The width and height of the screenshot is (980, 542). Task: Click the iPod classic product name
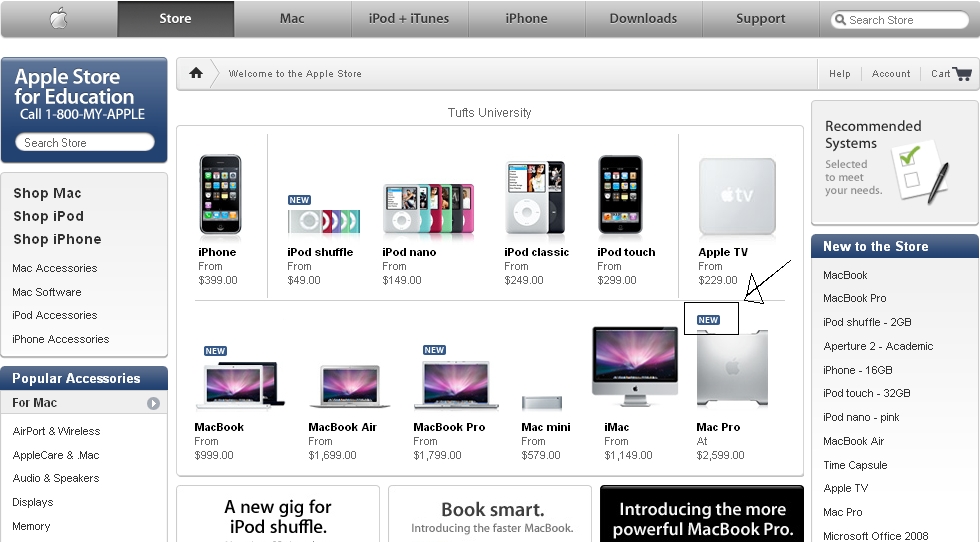pos(536,252)
